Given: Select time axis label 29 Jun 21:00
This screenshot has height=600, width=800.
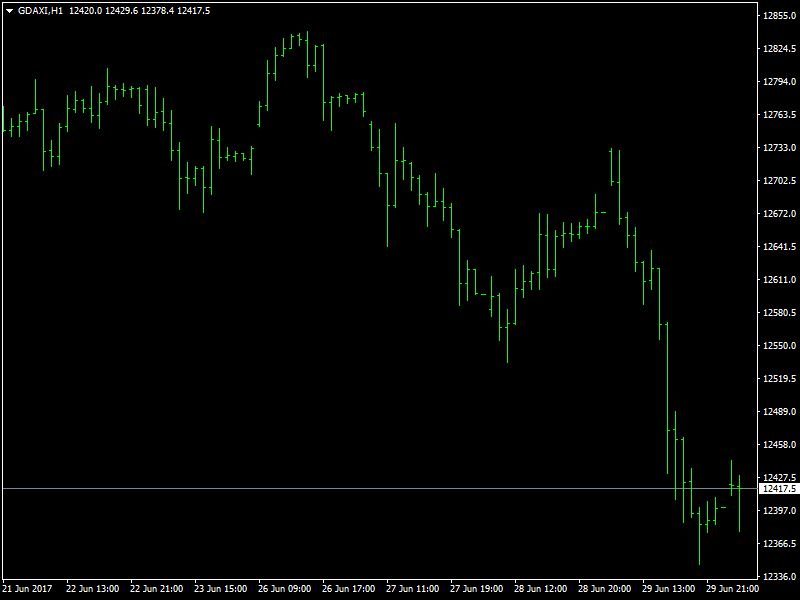Looking at the screenshot, I should tap(733, 589).
